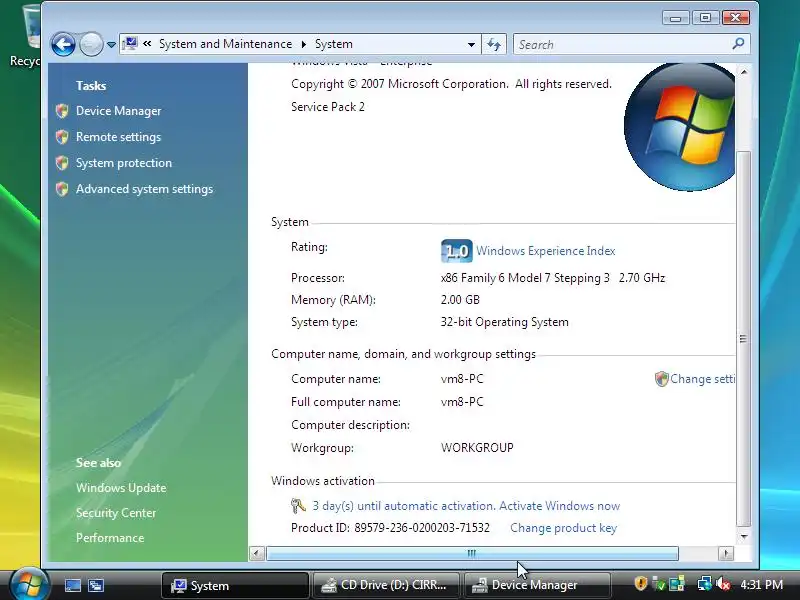Click the shield icon beside Remote settings

pos(62,137)
